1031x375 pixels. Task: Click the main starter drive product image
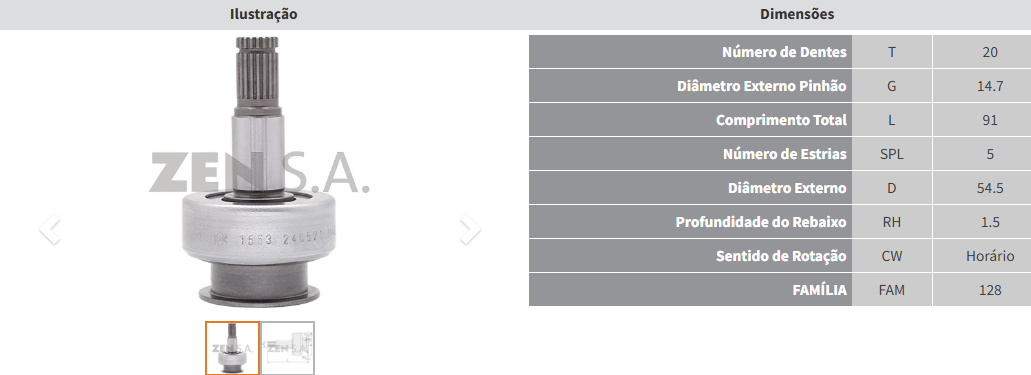(x=257, y=172)
